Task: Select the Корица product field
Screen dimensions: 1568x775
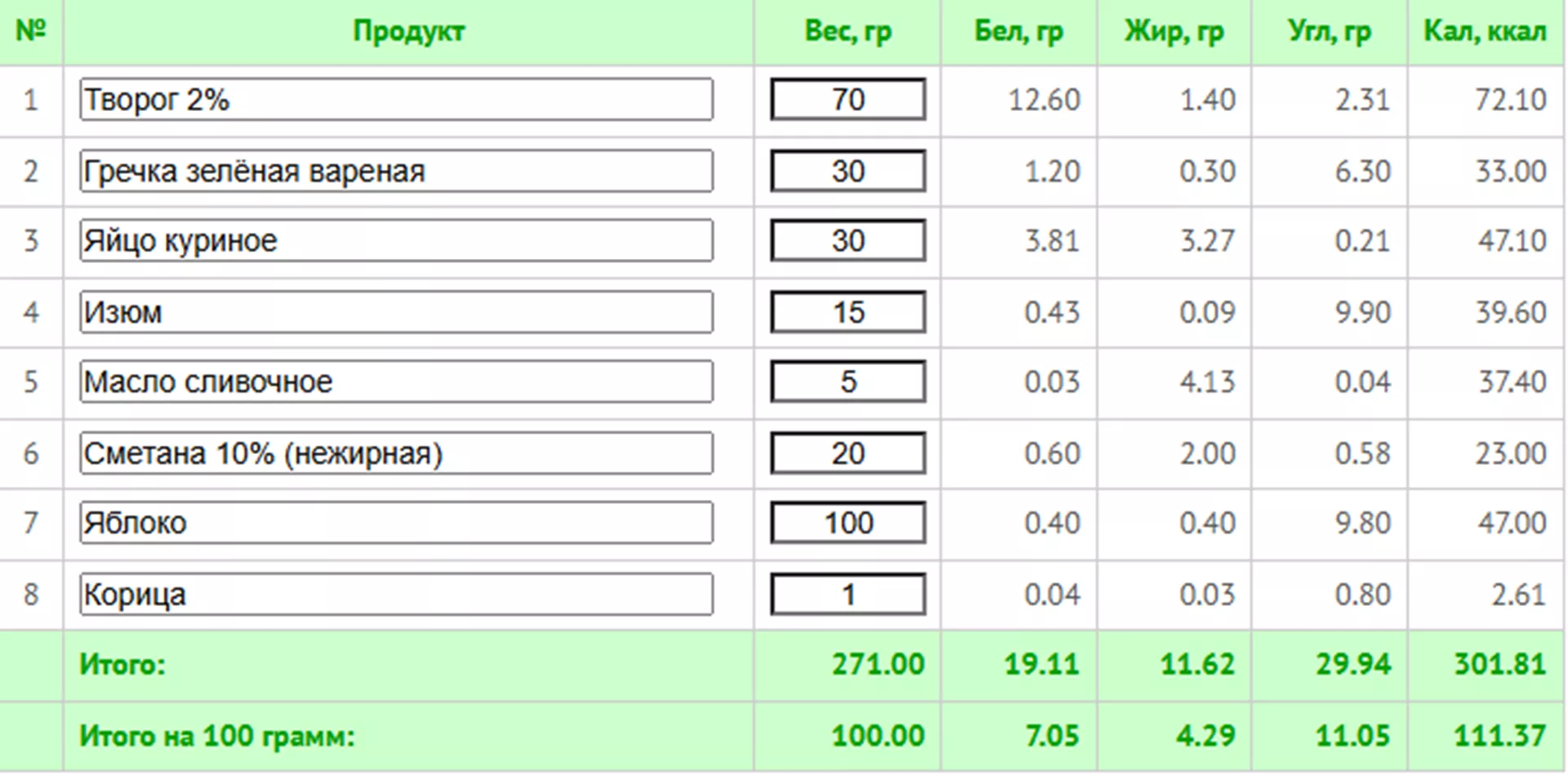Action: coord(396,595)
